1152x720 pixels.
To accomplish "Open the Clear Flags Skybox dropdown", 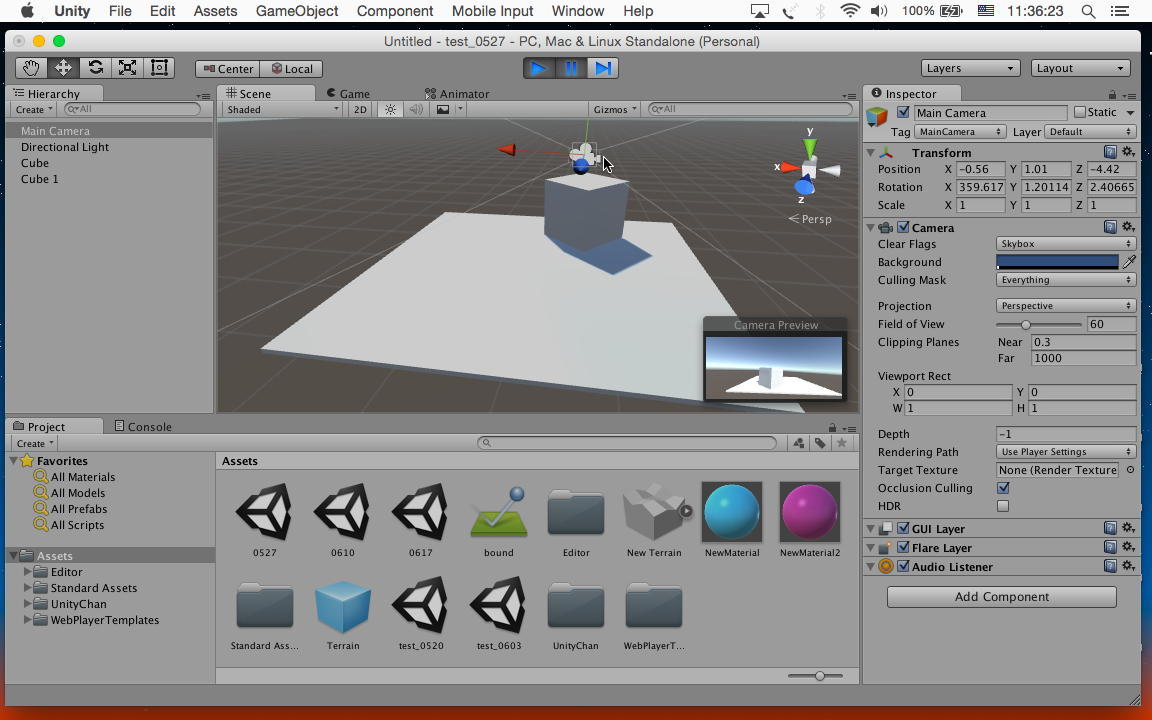I will [1065, 244].
